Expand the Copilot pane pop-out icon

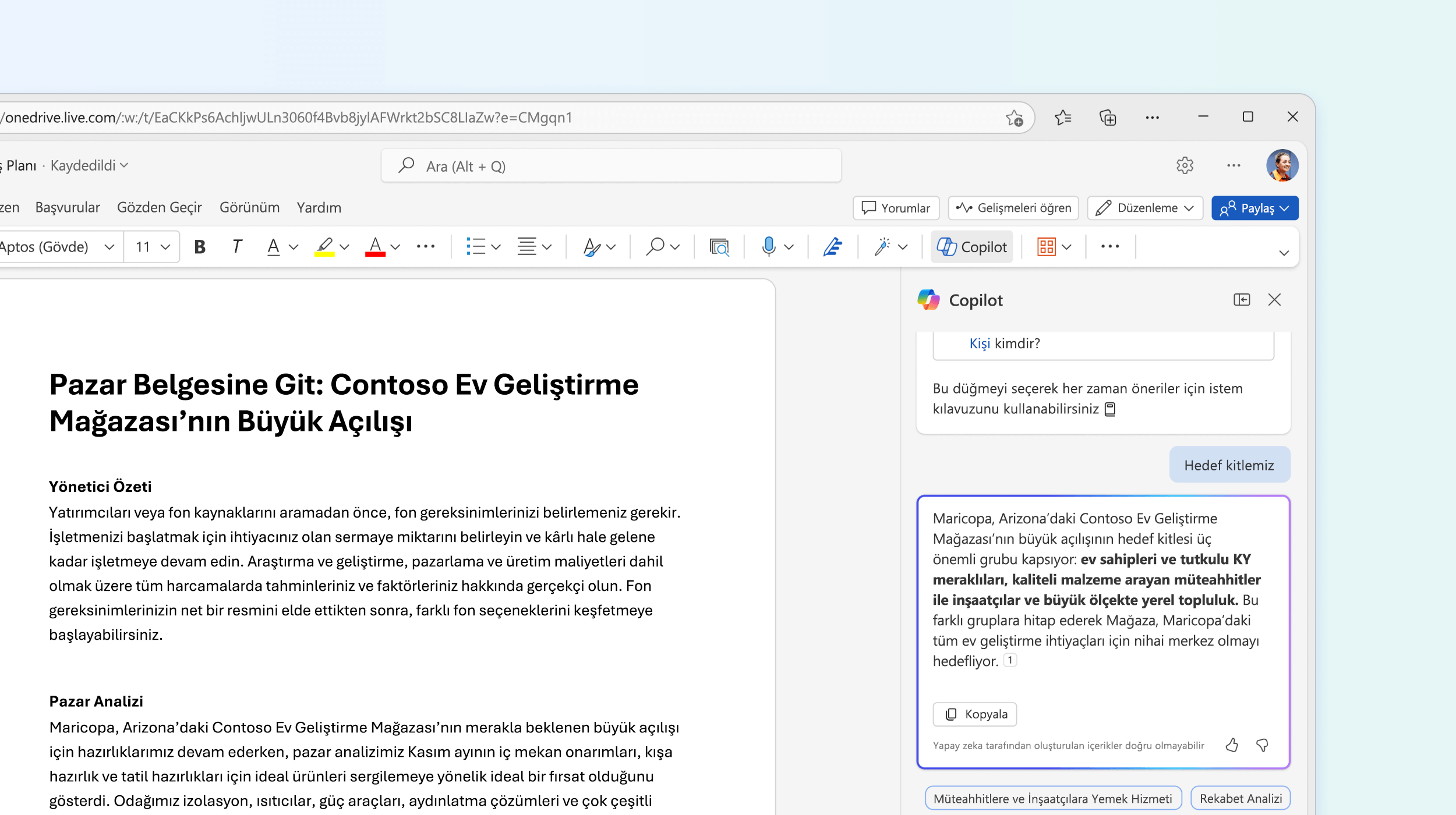coord(1242,300)
